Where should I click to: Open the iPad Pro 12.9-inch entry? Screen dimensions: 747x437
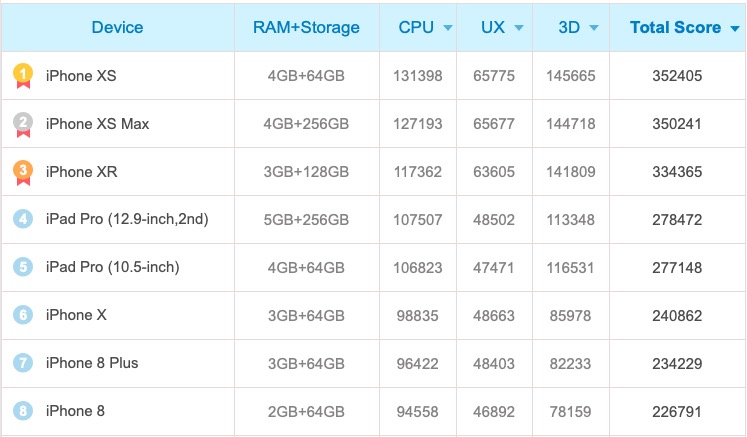pyautogui.click(x=127, y=219)
